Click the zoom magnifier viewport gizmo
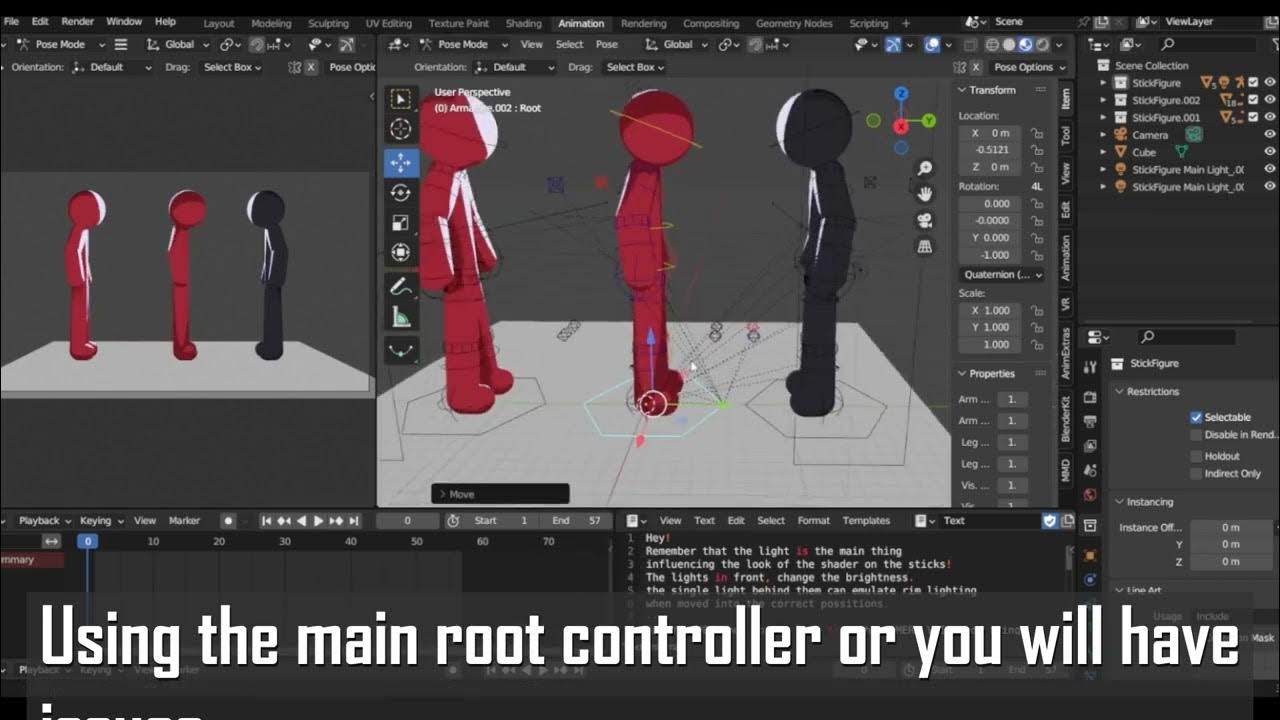This screenshot has height=720, width=1280. (x=925, y=168)
